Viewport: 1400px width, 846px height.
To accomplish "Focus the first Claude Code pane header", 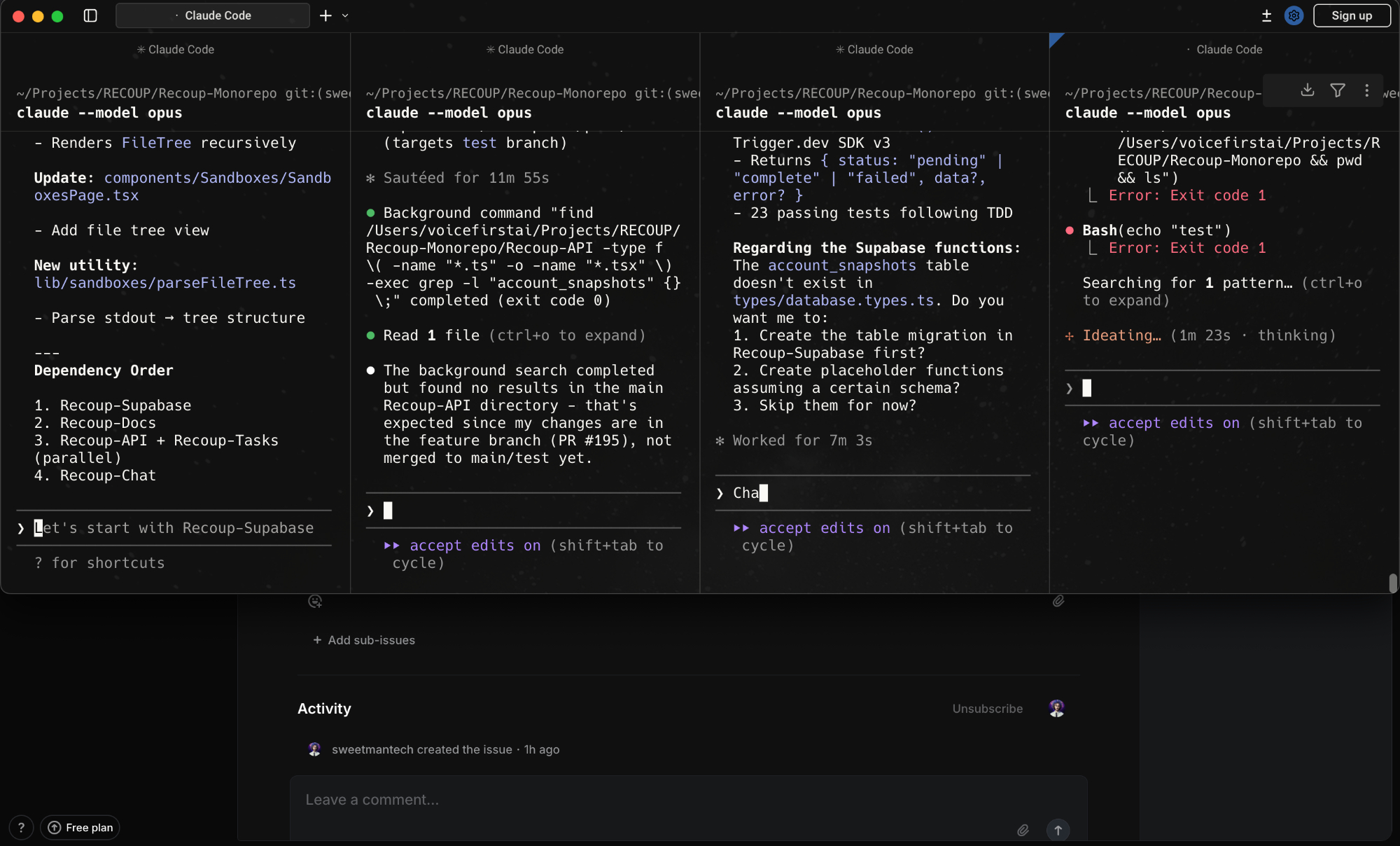I will click(x=175, y=50).
